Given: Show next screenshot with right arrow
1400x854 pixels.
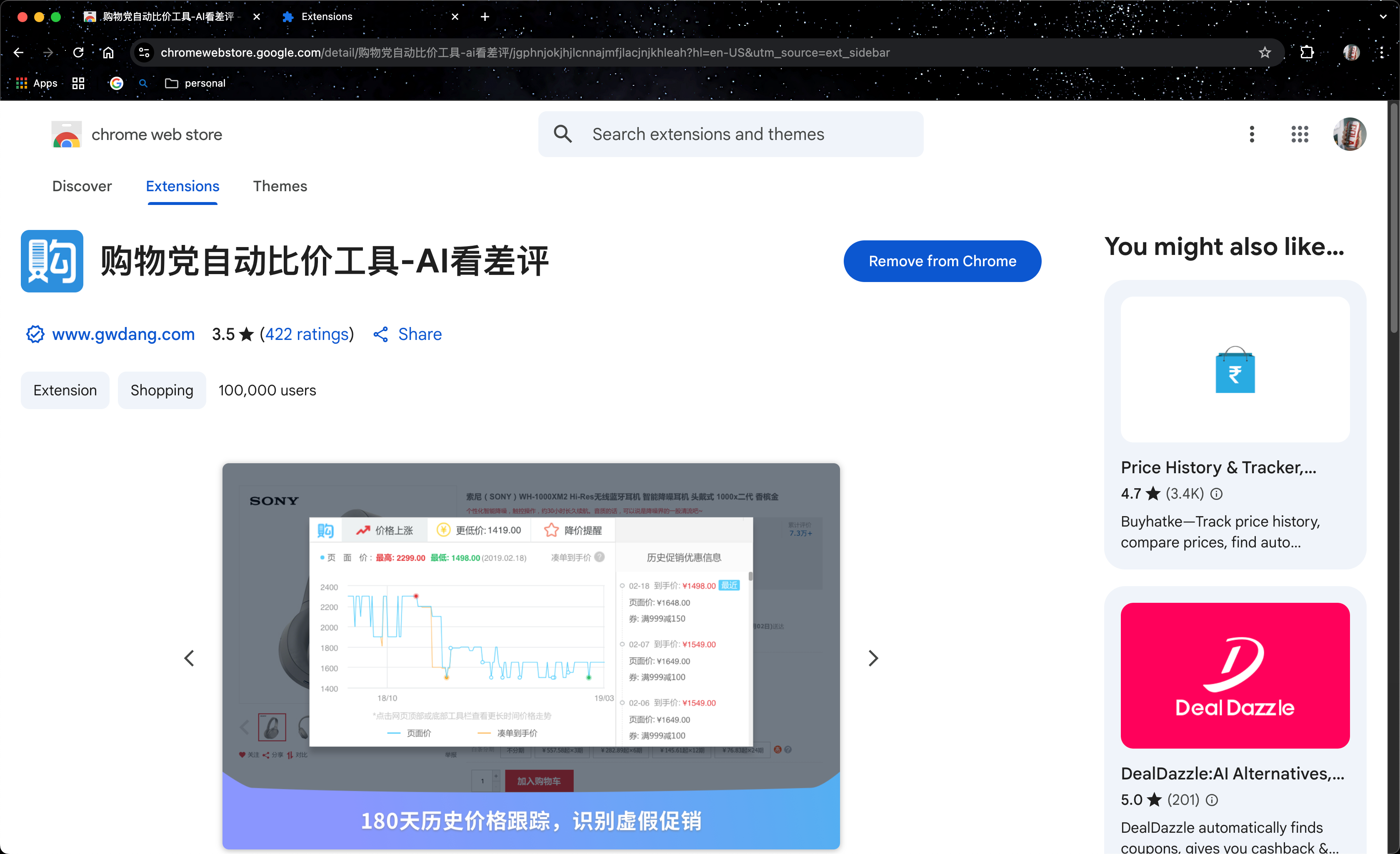Looking at the screenshot, I should point(873,658).
